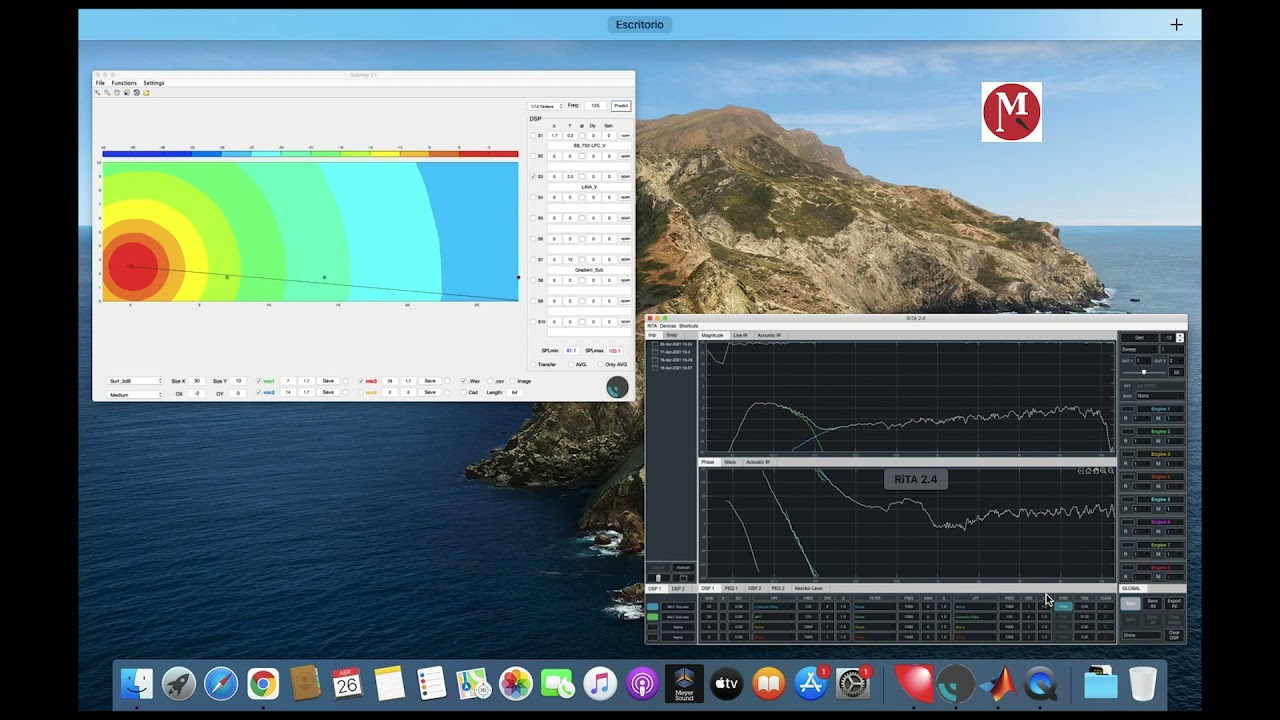Select the pan hand tool in Submap toolbar
The image size is (1280, 720).
[x=117, y=93]
